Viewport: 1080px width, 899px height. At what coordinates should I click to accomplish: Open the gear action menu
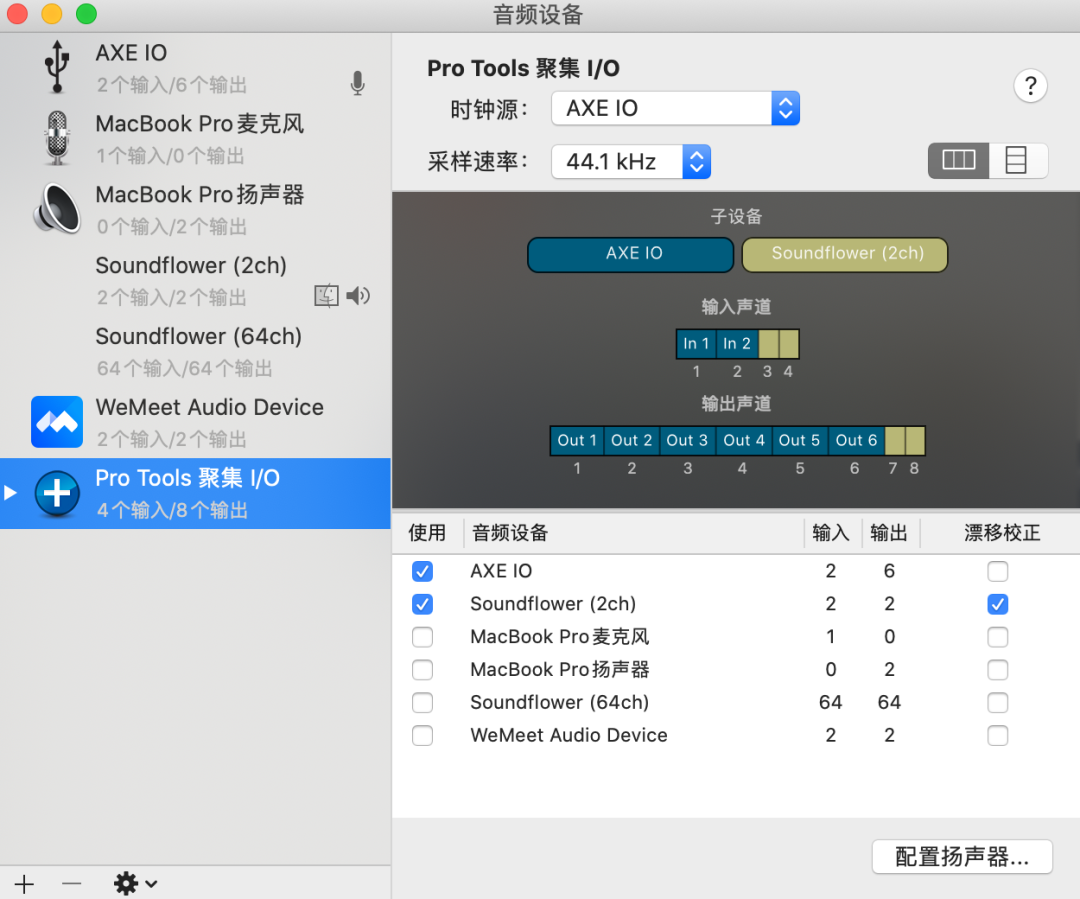(x=135, y=884)
